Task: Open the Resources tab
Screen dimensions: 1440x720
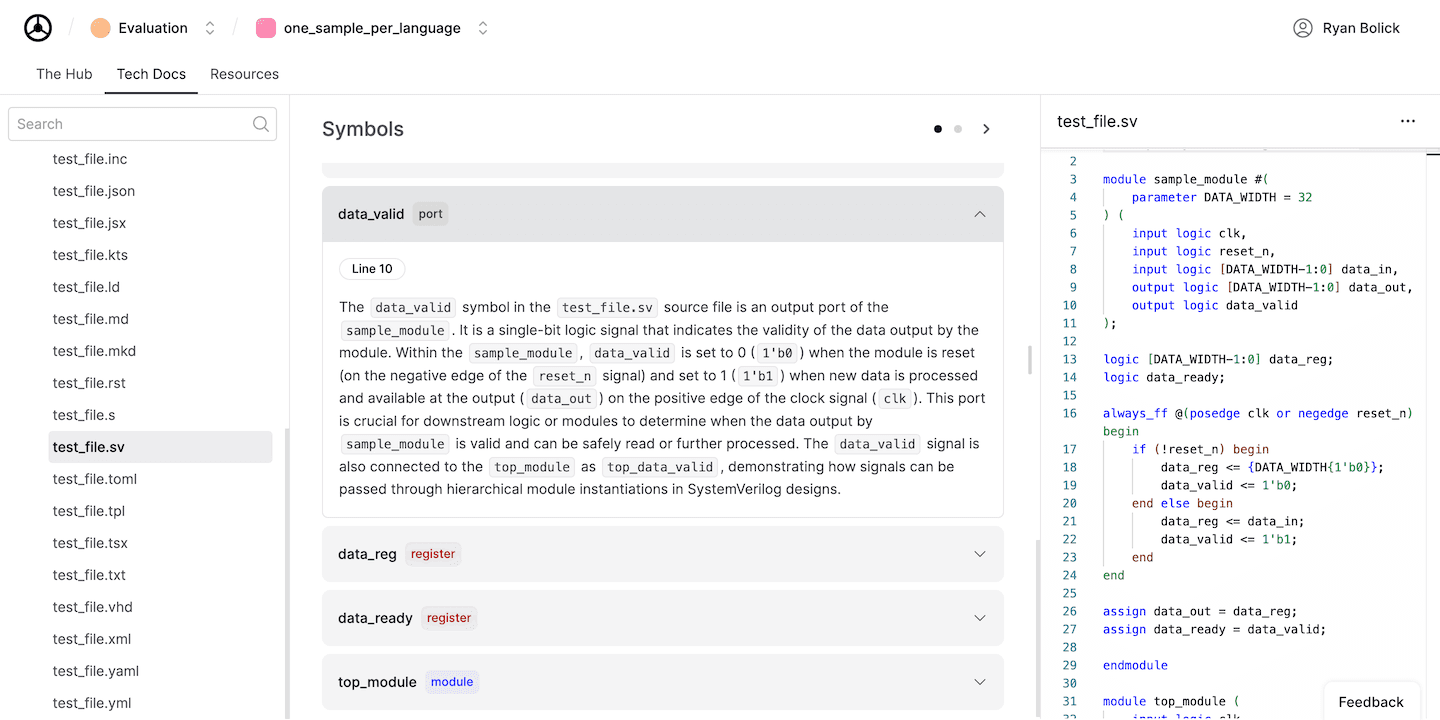Action: point(244,74)
